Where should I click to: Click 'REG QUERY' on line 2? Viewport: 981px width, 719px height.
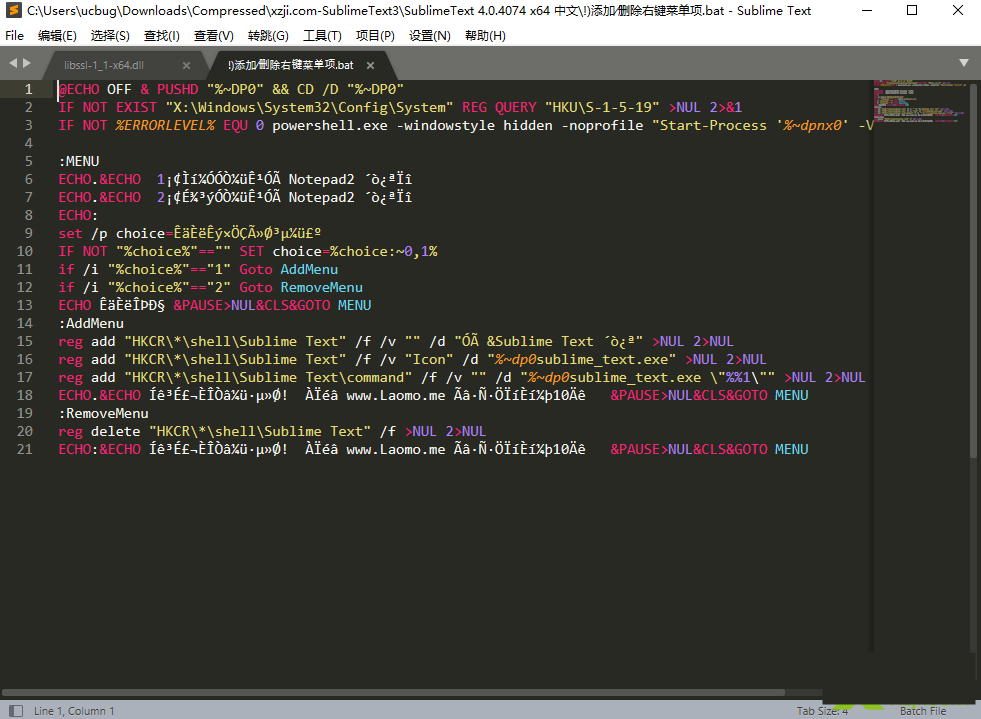[x=499, y=108]
